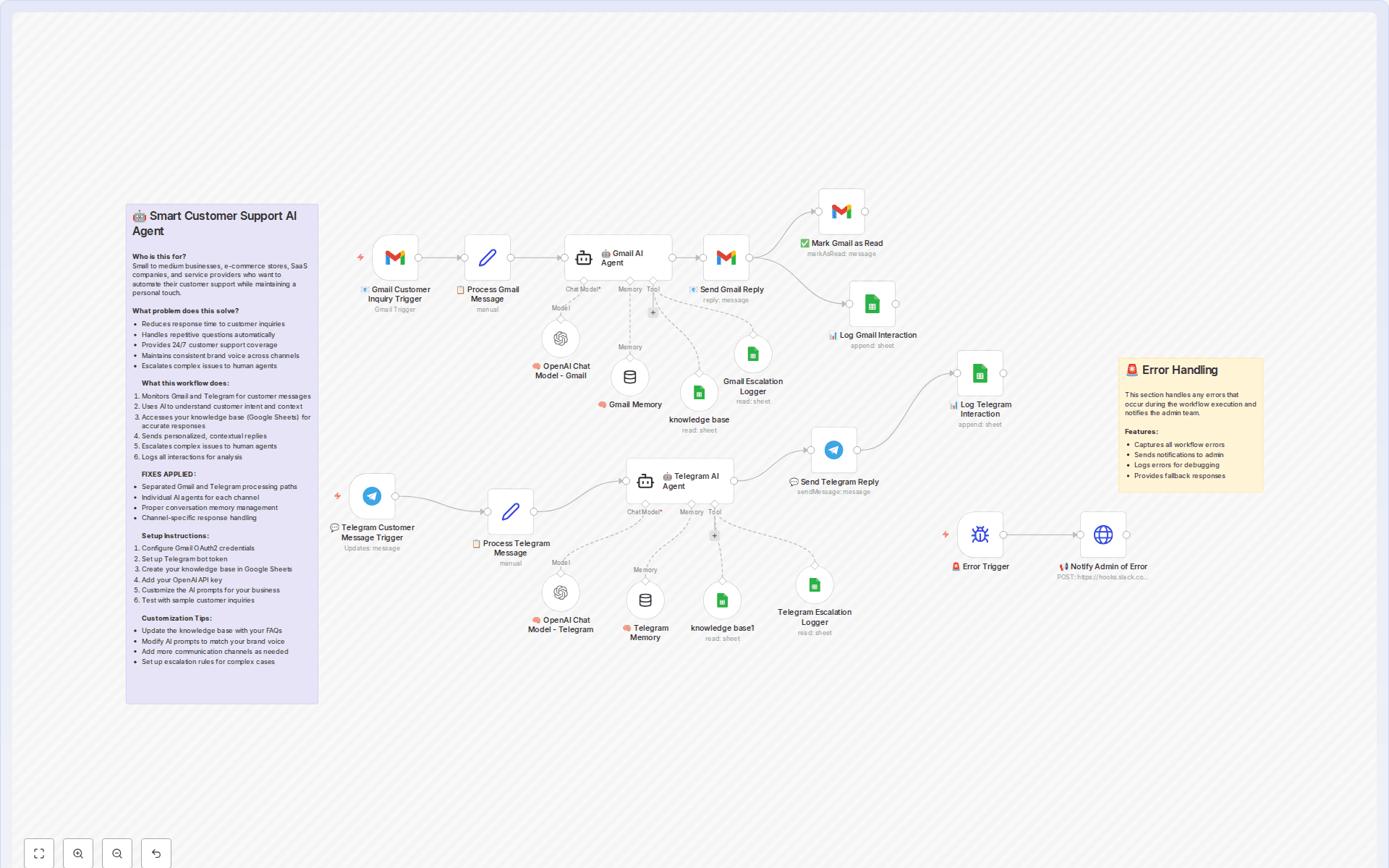Click the 'Setup Instructions:' heading
Viewport: 1389px width, 868px height.
tap(175, 536)
